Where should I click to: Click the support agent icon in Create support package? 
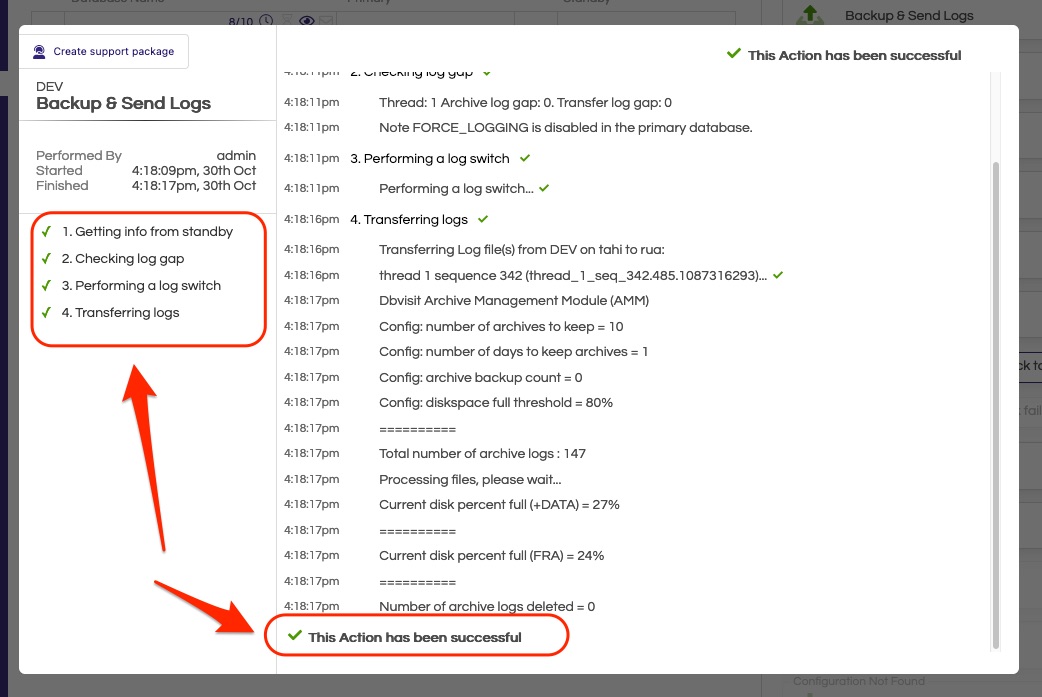click(39, 51)
